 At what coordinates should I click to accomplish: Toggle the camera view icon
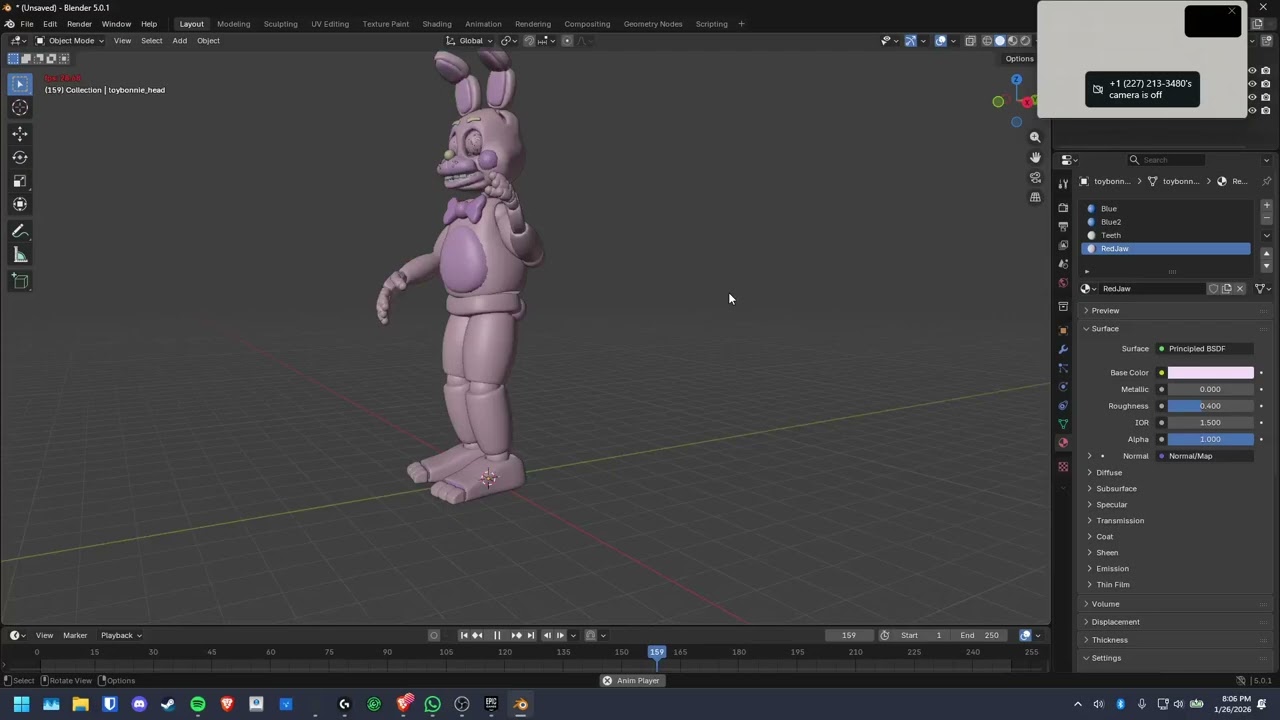click(1035, 177)
